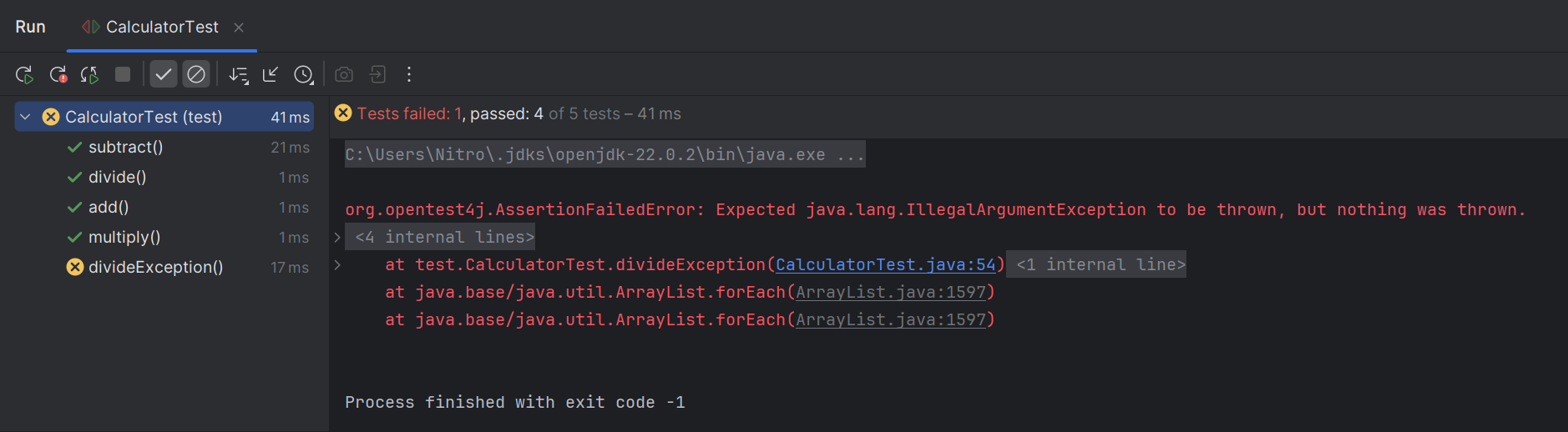This screenshot has width=1568, height=432.
Task: Open the Test History clock dropdown
Action: tap(304, 75)
